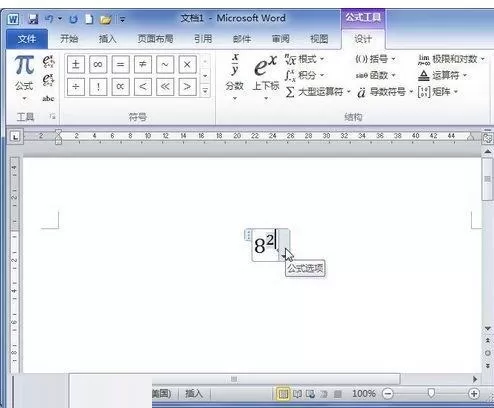
Task: Insert the greater-than > symbol
Action: tap(187, 87)
